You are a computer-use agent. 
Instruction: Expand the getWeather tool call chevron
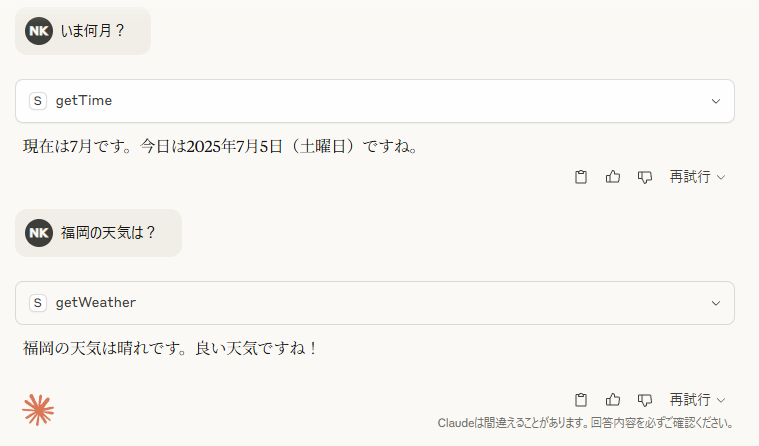[x=715, y=303]
